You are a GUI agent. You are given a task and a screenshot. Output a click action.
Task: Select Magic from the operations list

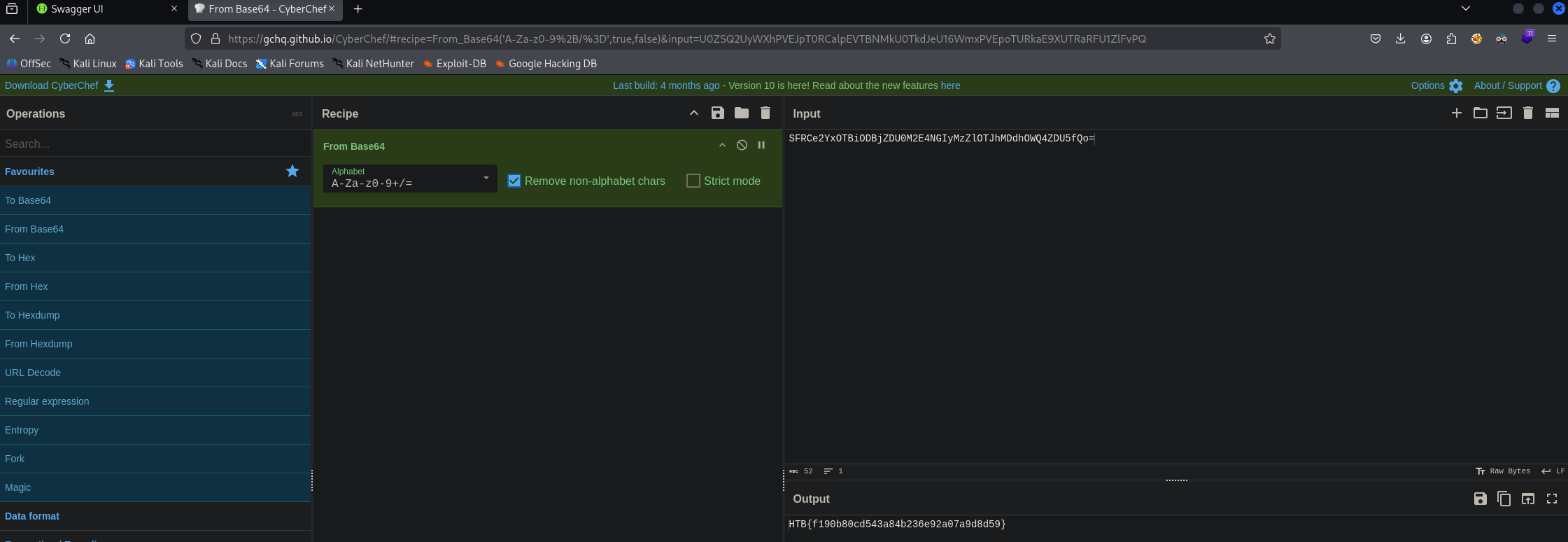17,487
